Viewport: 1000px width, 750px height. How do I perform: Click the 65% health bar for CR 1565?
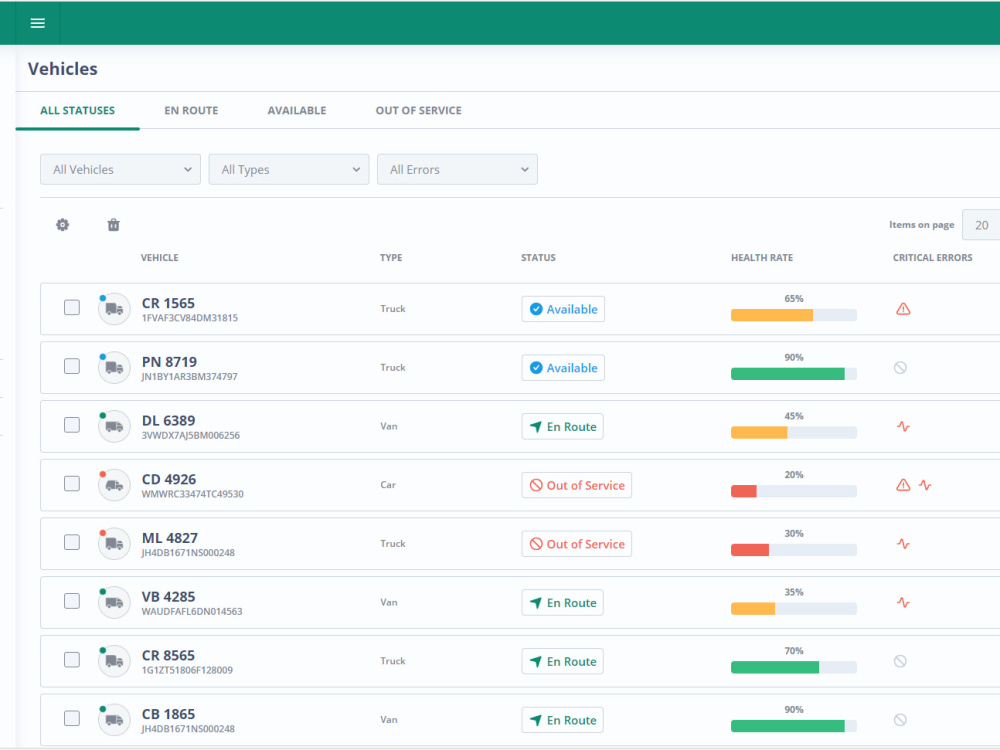[793, 315]
